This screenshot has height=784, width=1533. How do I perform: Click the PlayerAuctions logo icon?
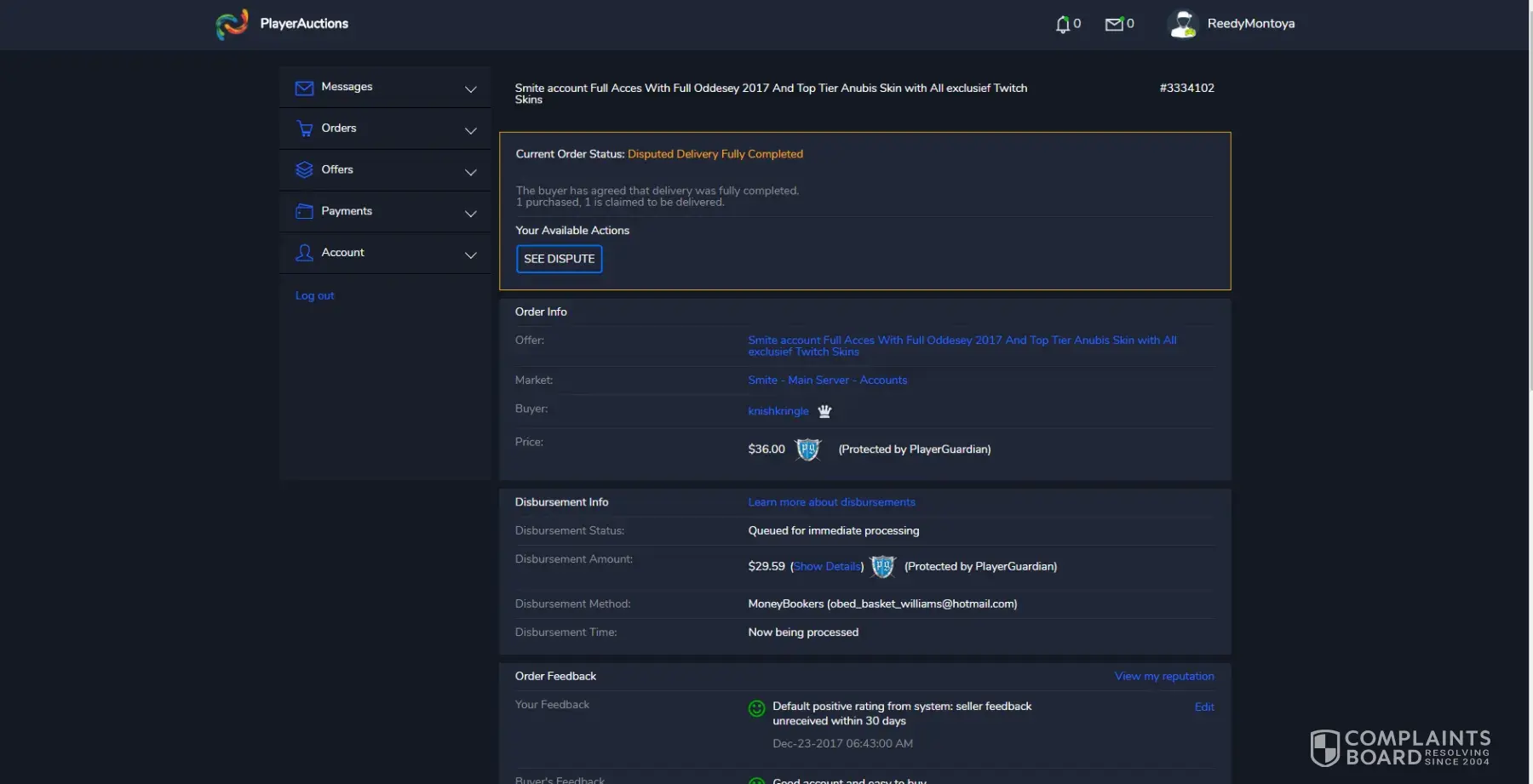(232, 24)
